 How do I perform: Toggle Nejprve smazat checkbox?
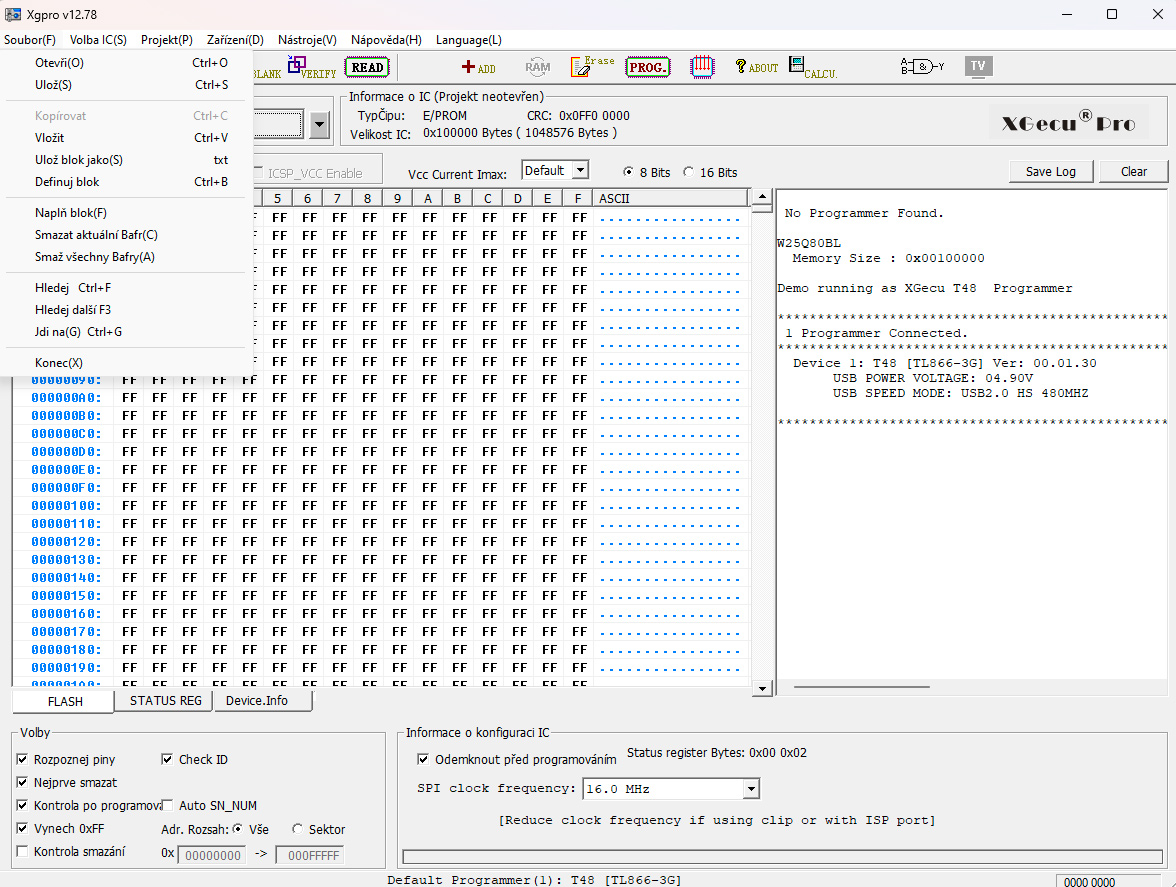22,782
